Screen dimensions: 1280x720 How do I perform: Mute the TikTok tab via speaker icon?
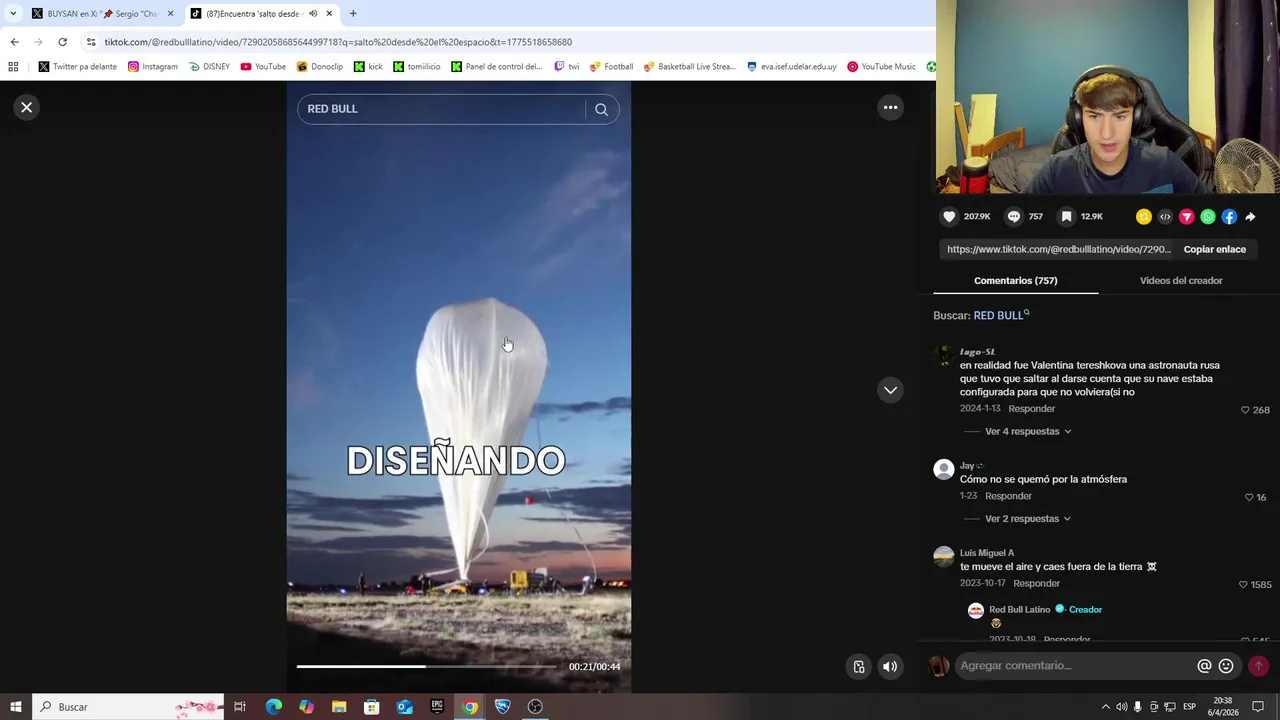tap(313, 14)
